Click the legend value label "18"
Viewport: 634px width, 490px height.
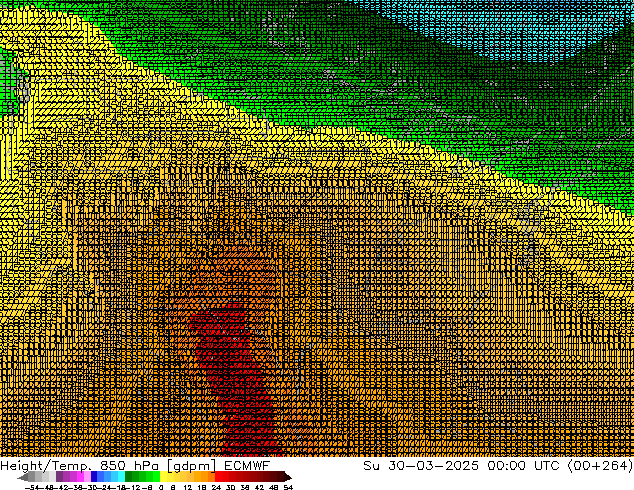202,487
